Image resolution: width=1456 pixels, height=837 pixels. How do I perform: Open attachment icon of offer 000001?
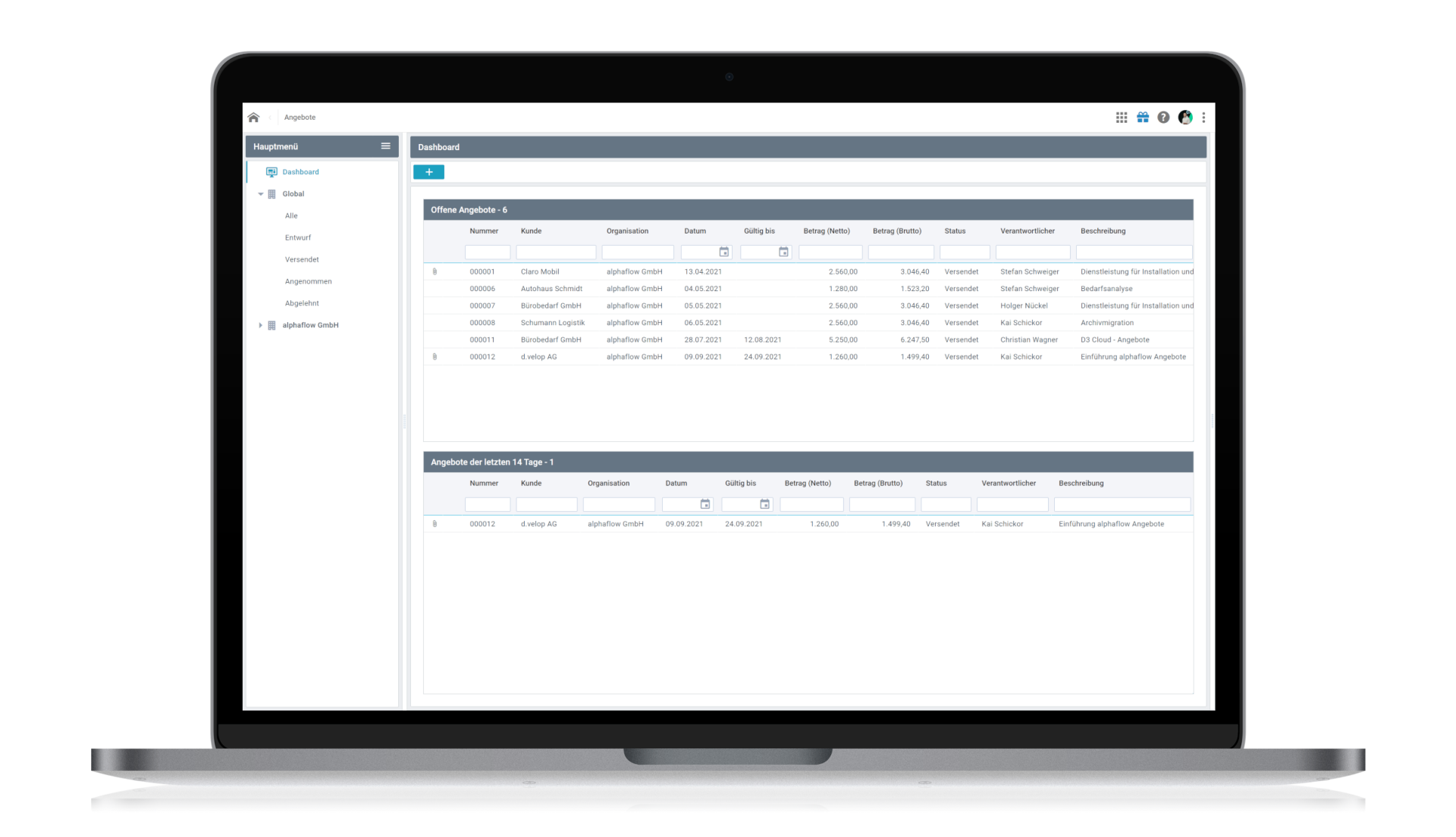pos(435,271)
